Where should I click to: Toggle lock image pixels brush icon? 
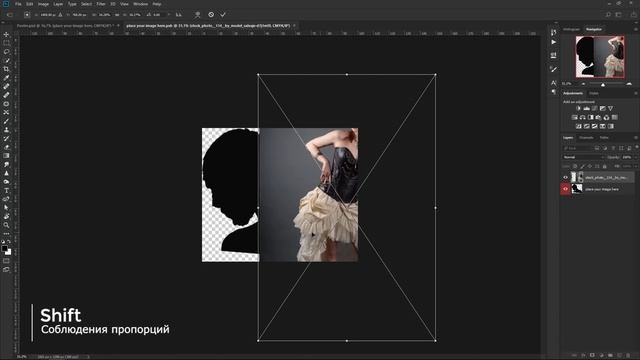tap(582, 167)
